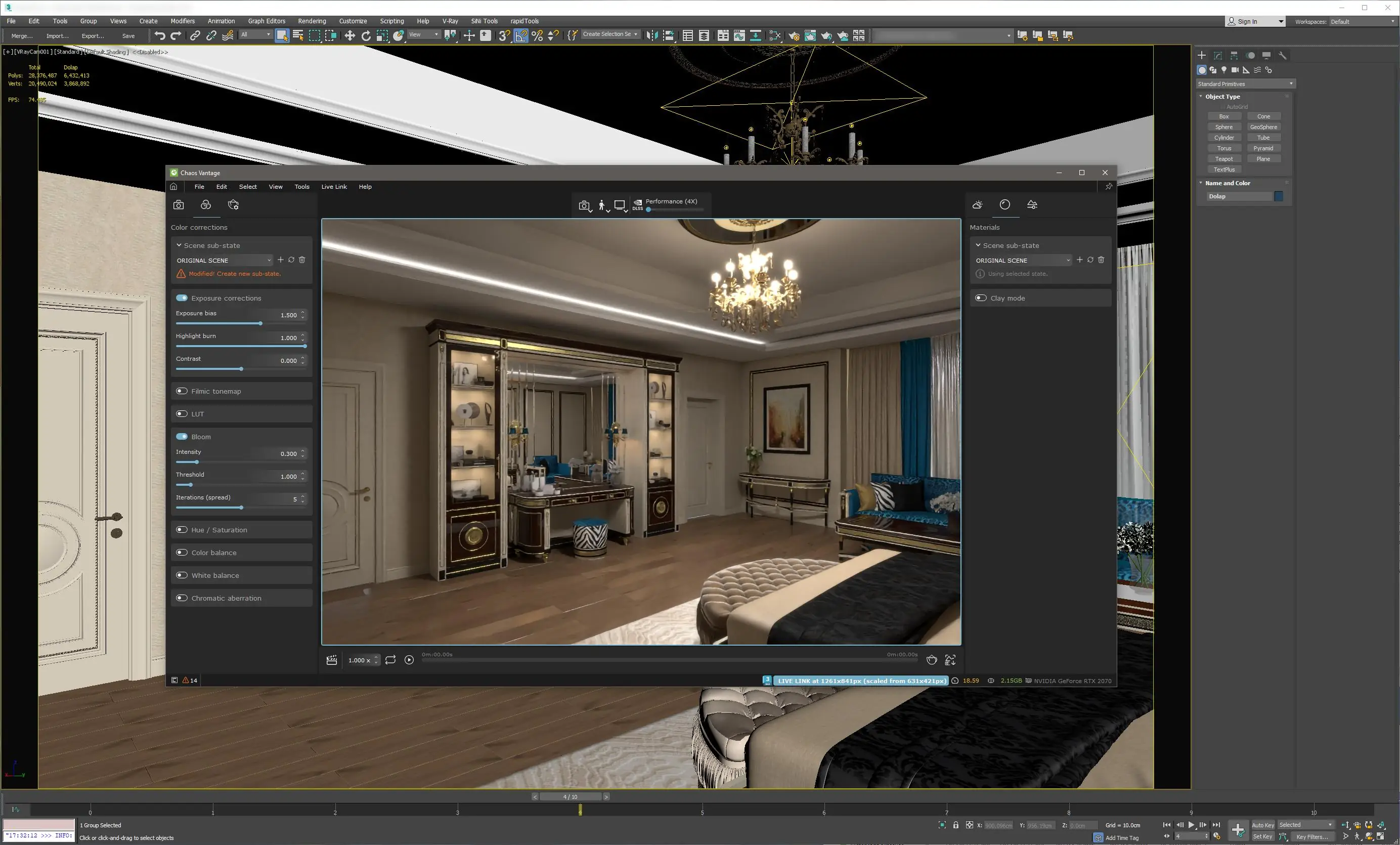
Task: Enable the Filmic tonemap toggle
Action: pos(182,391)
